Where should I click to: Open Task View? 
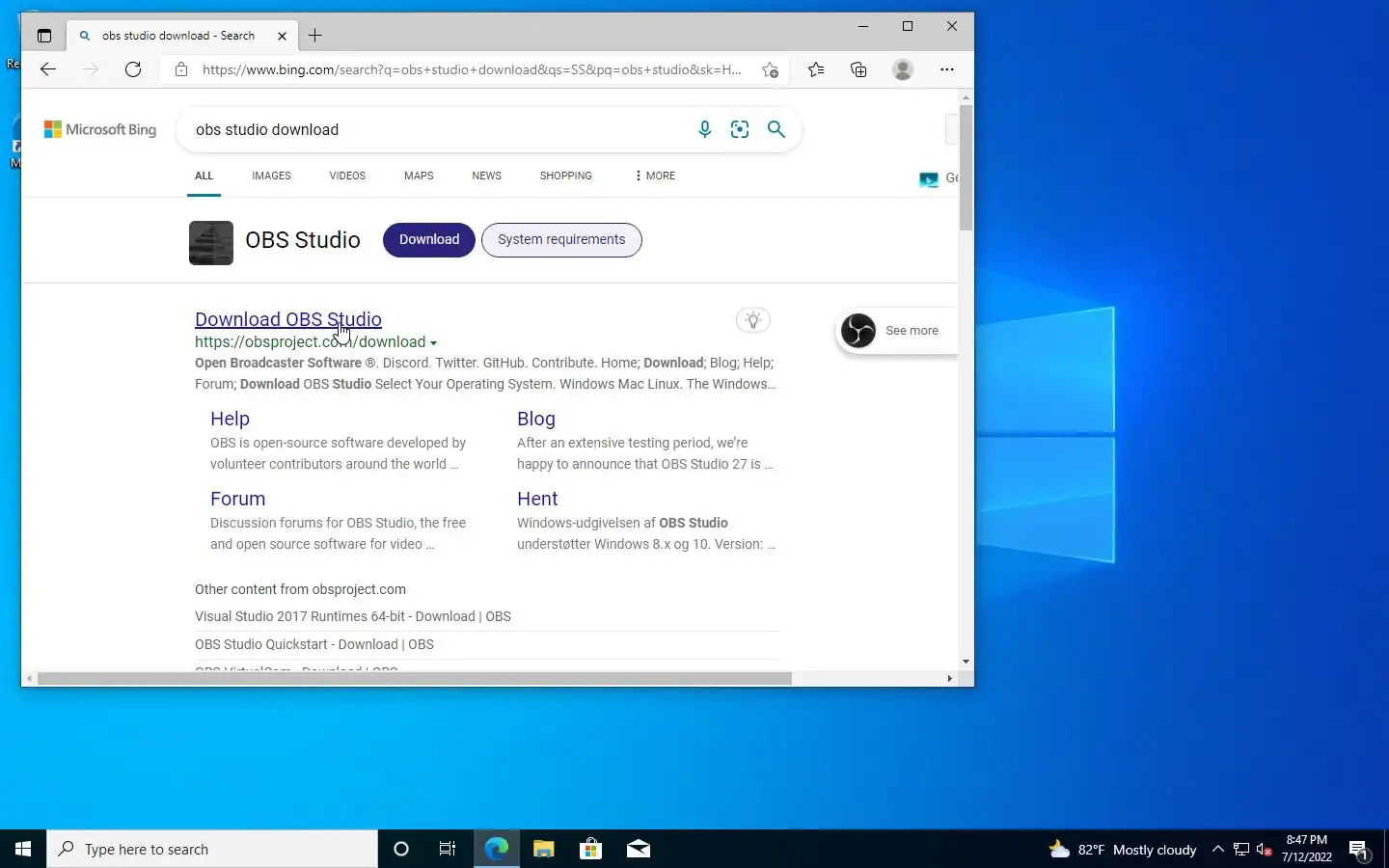448,849
